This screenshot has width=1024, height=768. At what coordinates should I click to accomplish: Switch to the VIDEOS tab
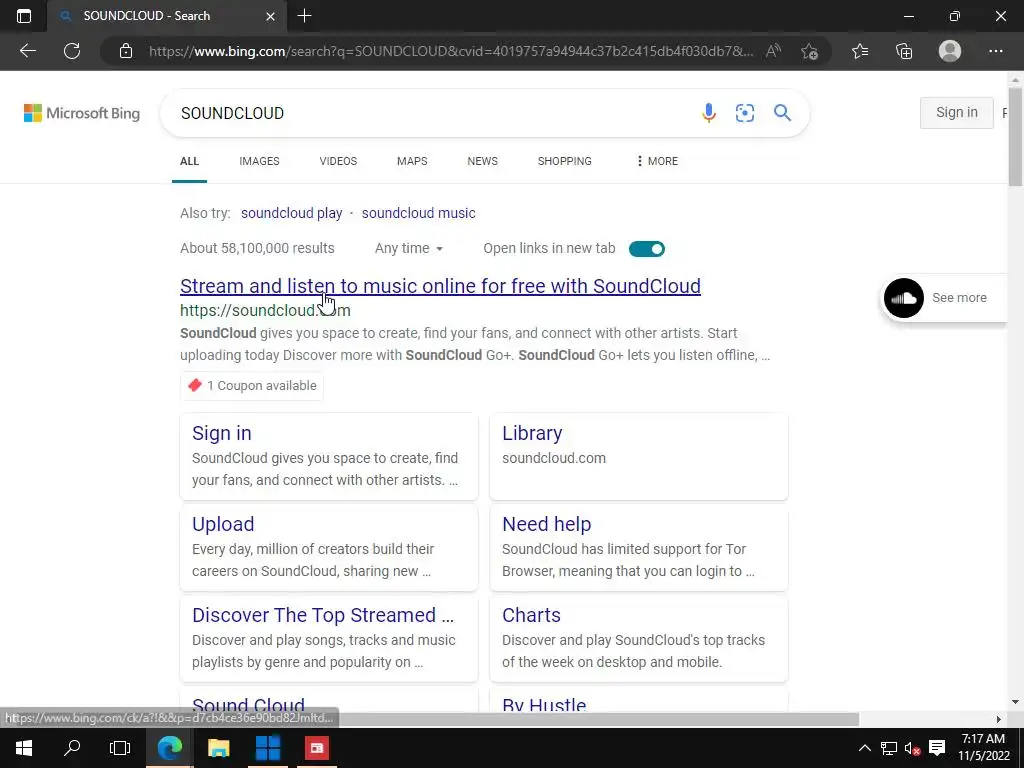click(338, 161)
